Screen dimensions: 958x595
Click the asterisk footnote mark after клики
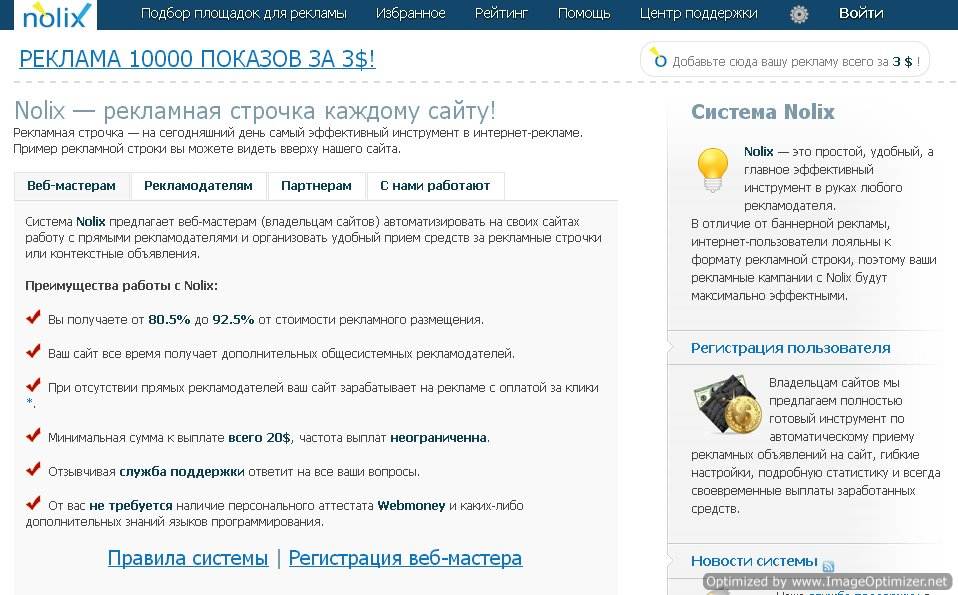pyautogui.click(x=29, y=402)
